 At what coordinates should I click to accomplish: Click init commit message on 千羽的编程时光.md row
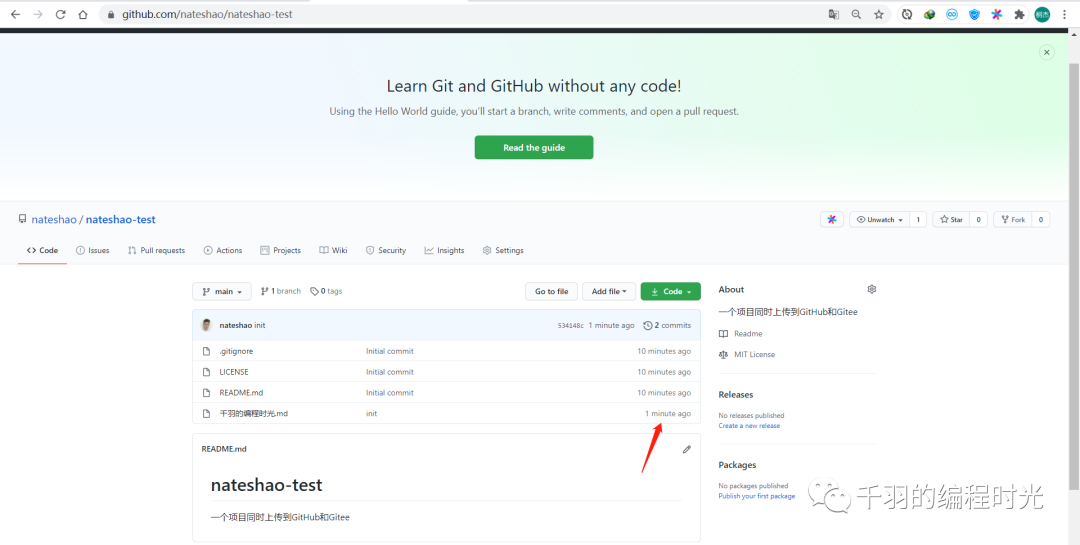pos(371,413)
